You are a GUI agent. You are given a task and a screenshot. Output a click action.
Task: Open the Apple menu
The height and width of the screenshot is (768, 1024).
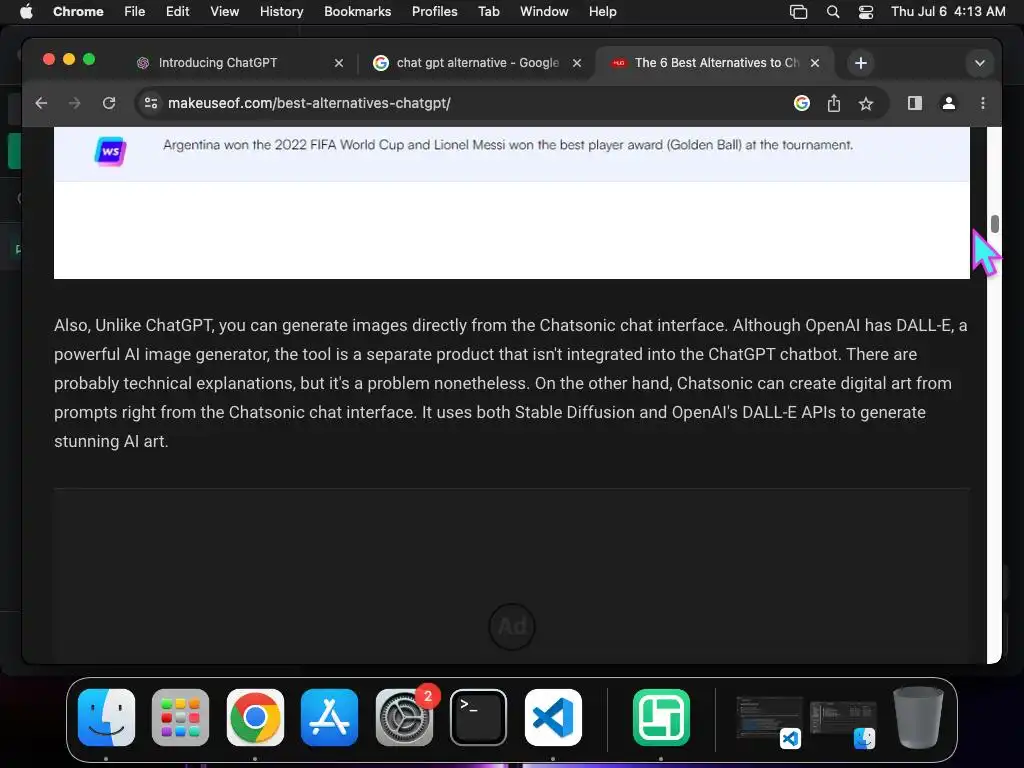tap(26, 11)
